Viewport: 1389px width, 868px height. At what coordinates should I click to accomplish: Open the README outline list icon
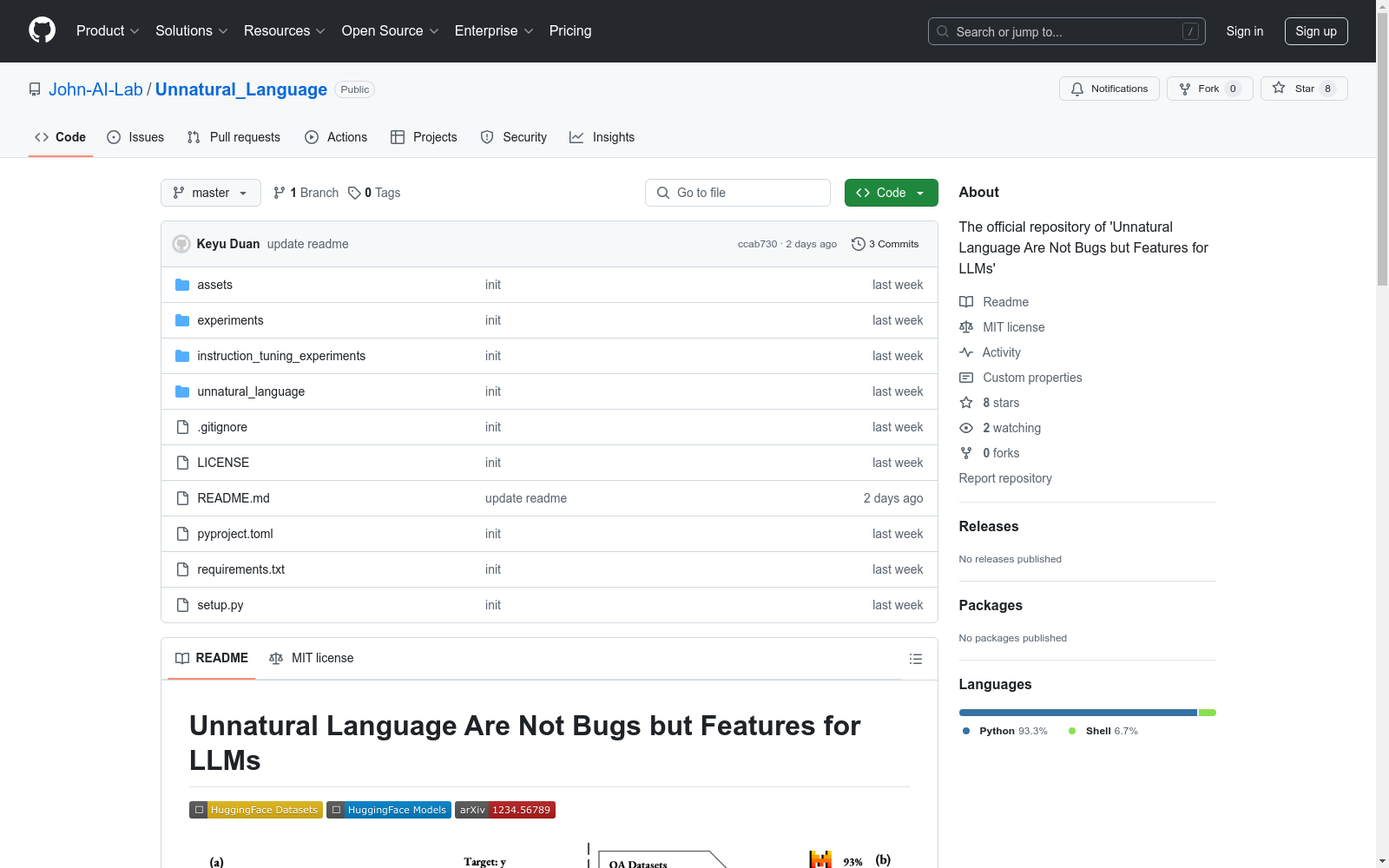[x=915, y=659]
